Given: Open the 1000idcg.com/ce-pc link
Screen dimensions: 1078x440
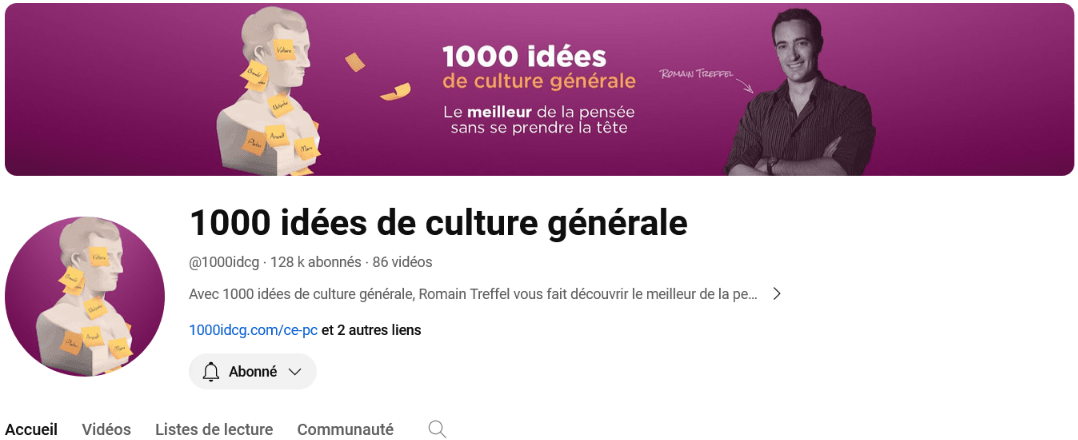Looking at the screenshot, I should point(253,330).
